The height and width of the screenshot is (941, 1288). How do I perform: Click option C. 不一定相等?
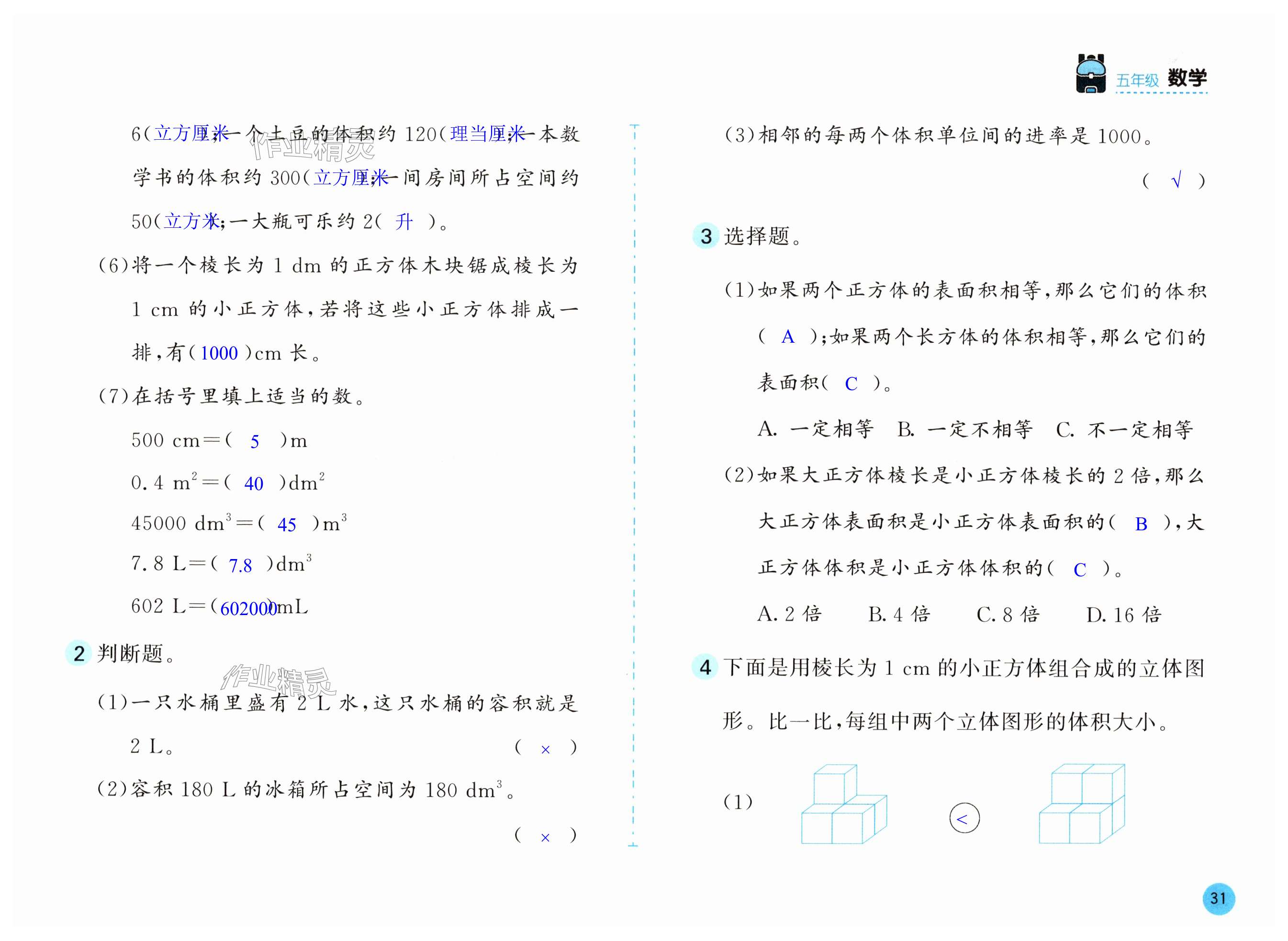[1124, 429]
